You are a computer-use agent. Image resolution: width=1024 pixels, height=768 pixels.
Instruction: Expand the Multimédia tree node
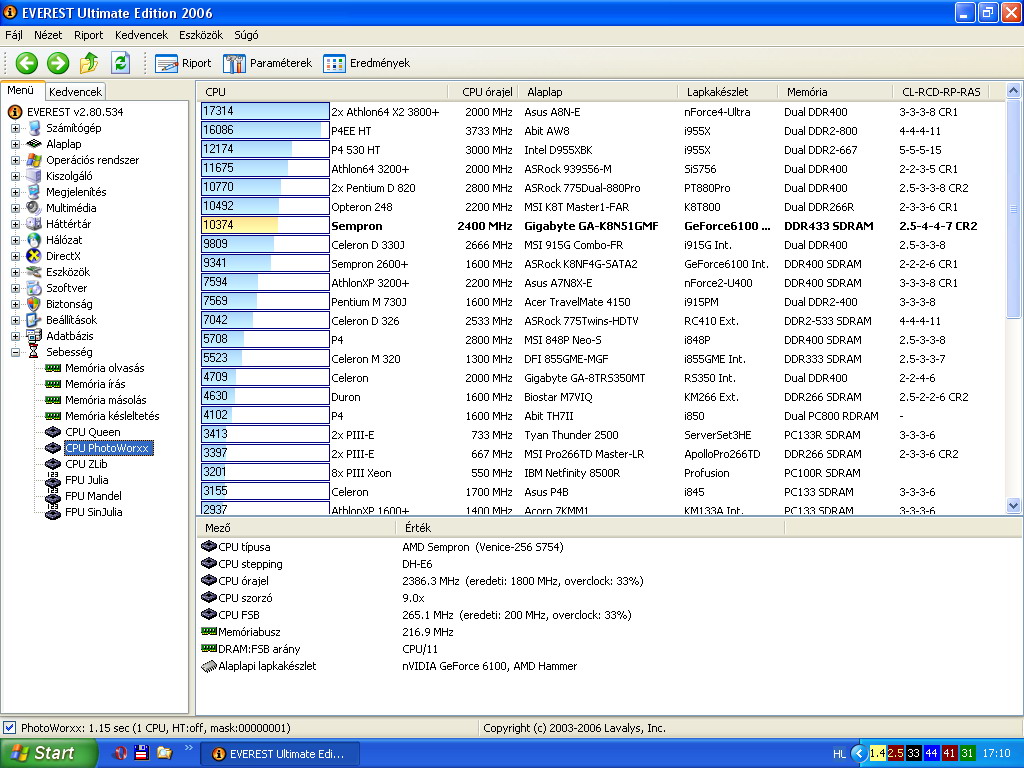[15, 208]
